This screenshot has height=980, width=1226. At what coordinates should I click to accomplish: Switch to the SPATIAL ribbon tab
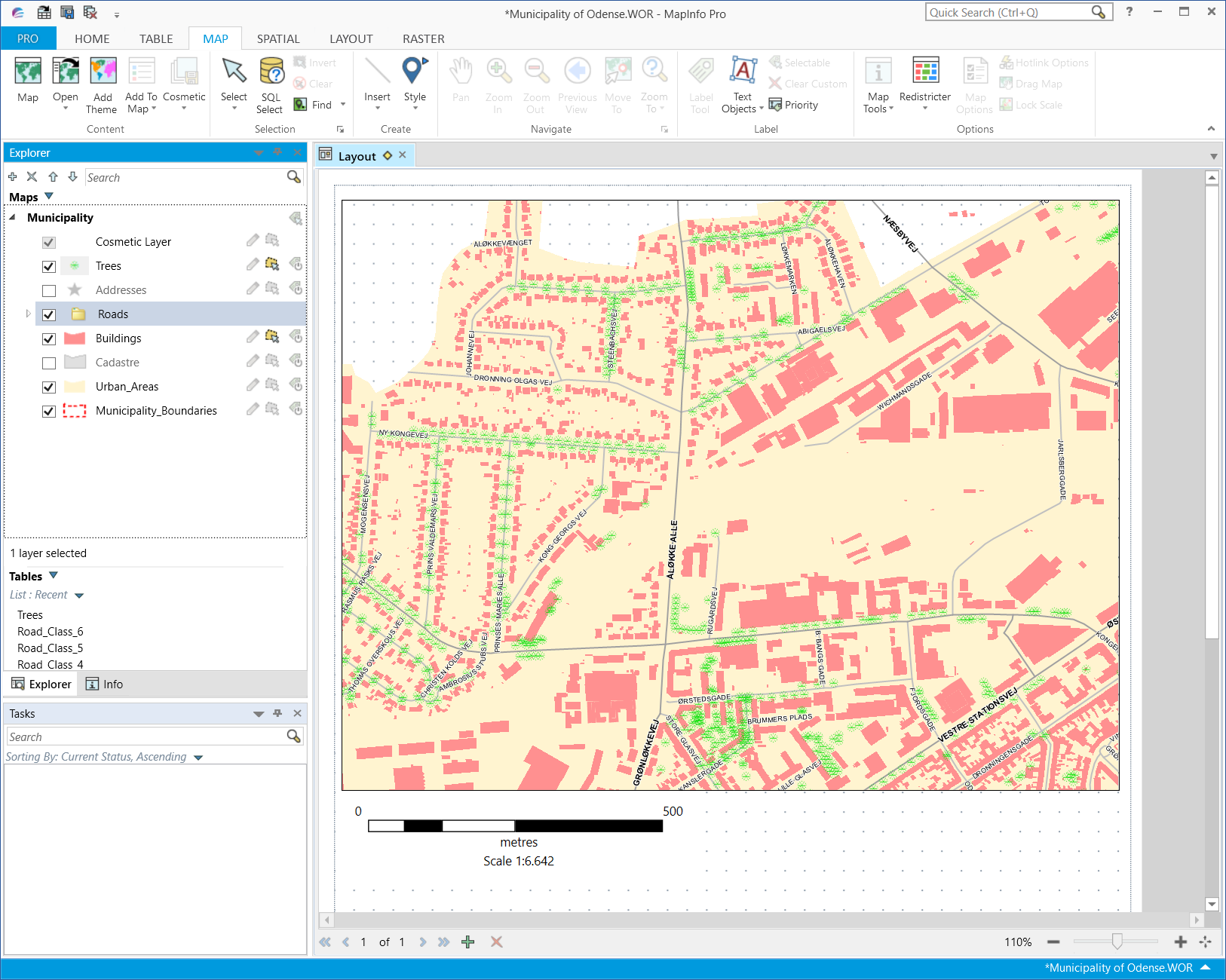point(277,38)
